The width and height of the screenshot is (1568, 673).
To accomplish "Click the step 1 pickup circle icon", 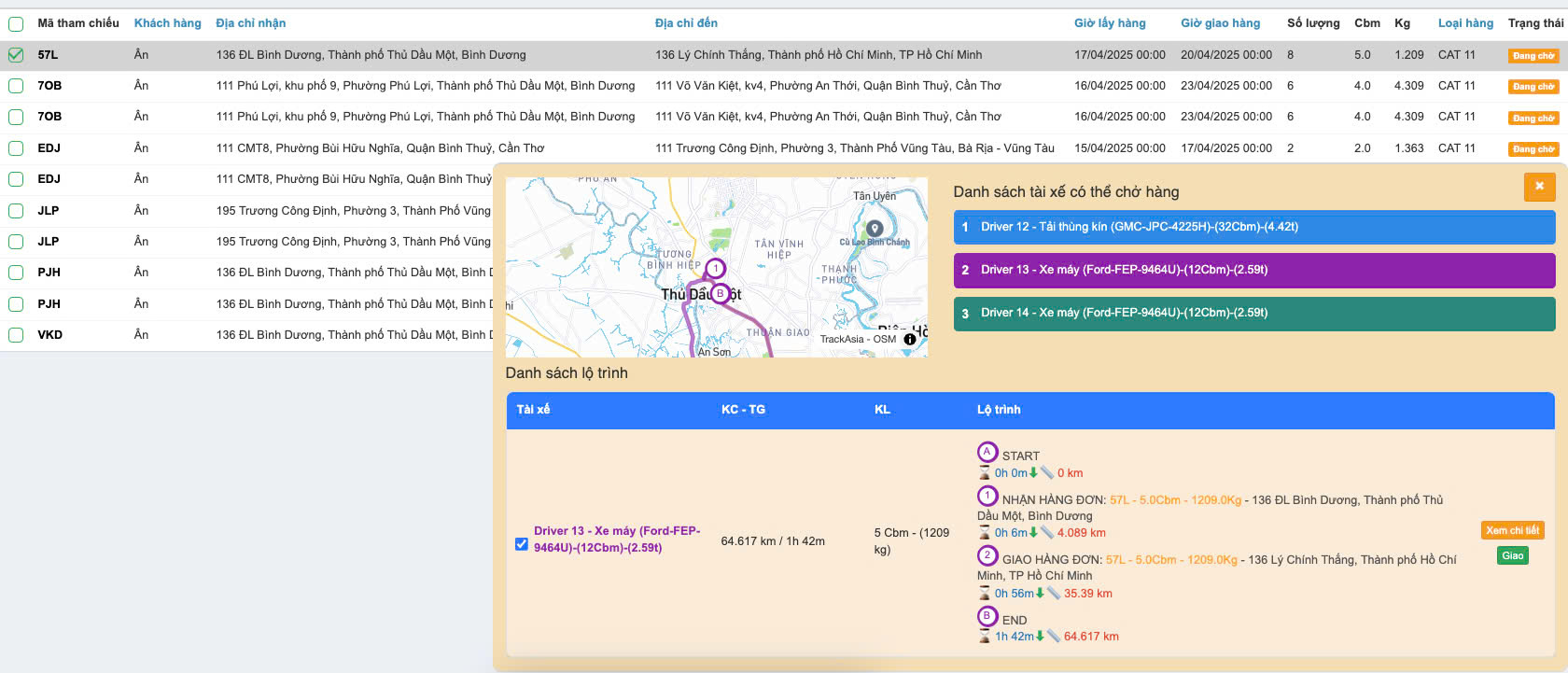I will tap(987, 497).
